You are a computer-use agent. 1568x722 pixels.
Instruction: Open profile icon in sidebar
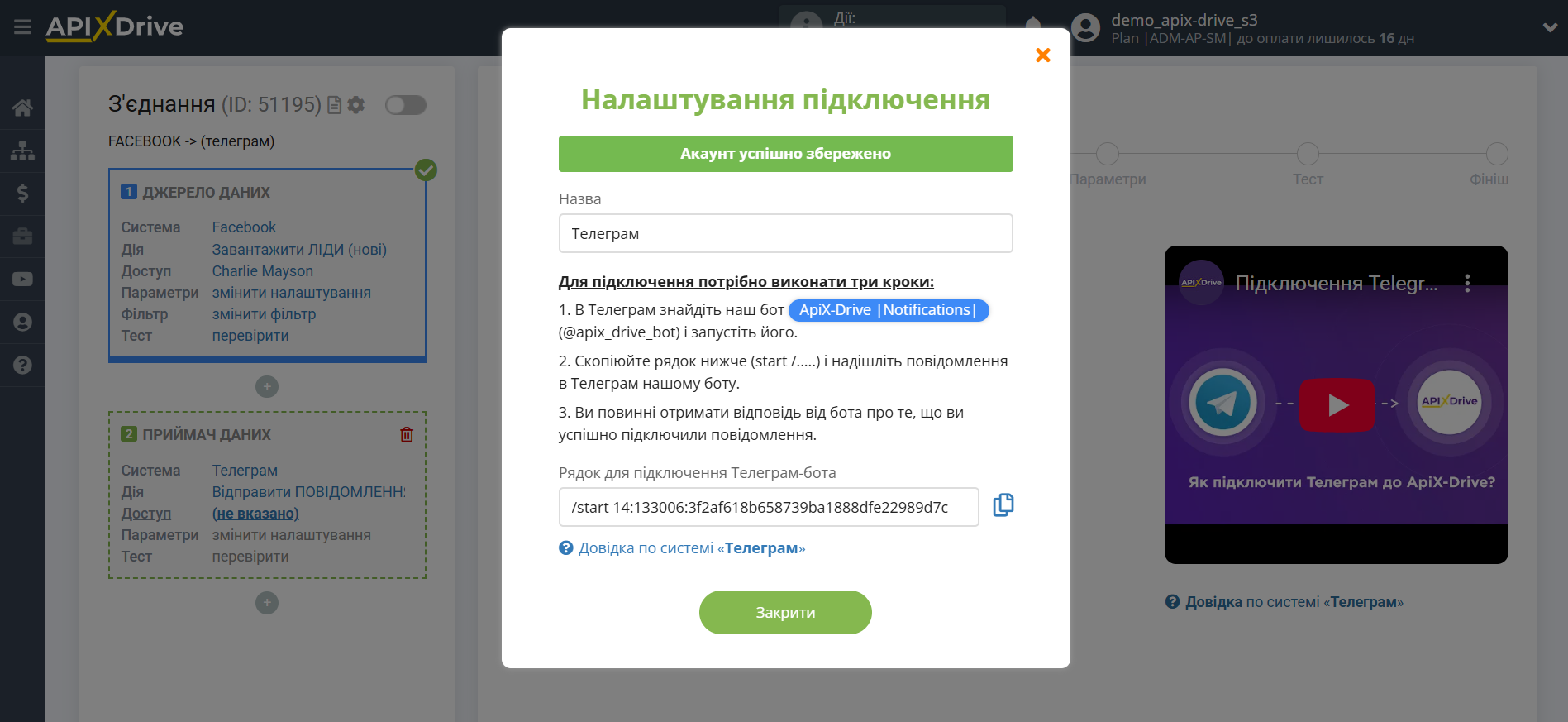(x=22, y=323)
